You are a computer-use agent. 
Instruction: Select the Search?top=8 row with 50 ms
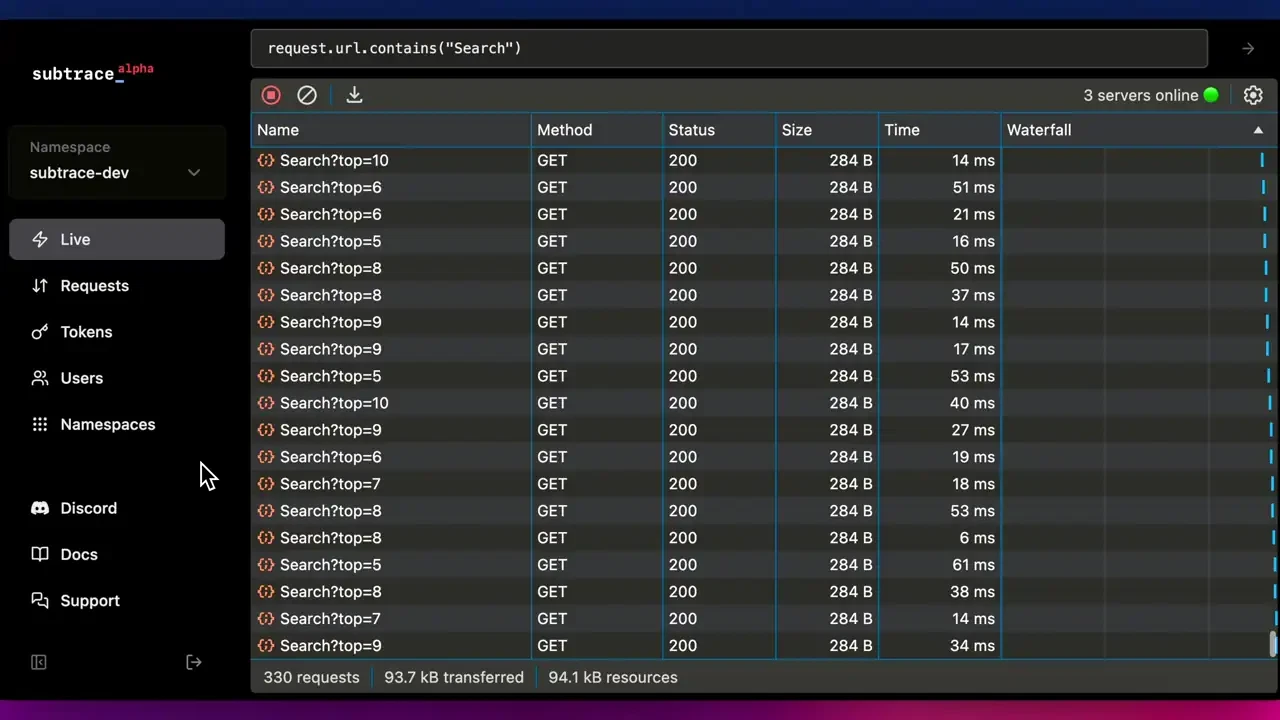pos(764,268)
